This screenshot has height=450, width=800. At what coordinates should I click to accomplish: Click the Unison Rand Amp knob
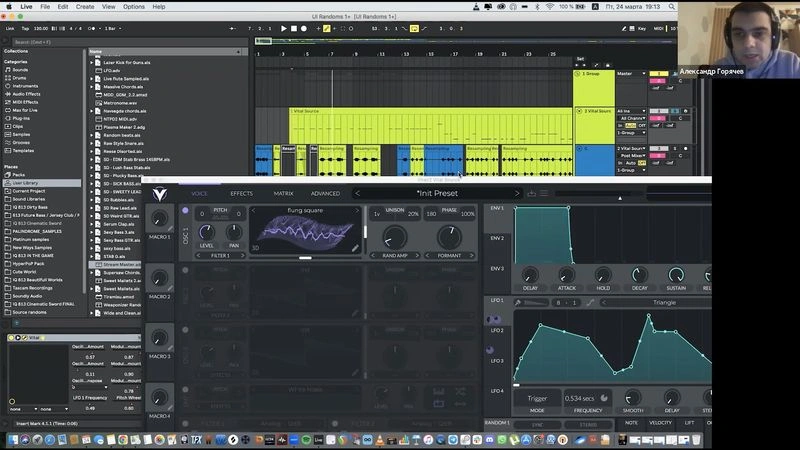pos(394,237)
